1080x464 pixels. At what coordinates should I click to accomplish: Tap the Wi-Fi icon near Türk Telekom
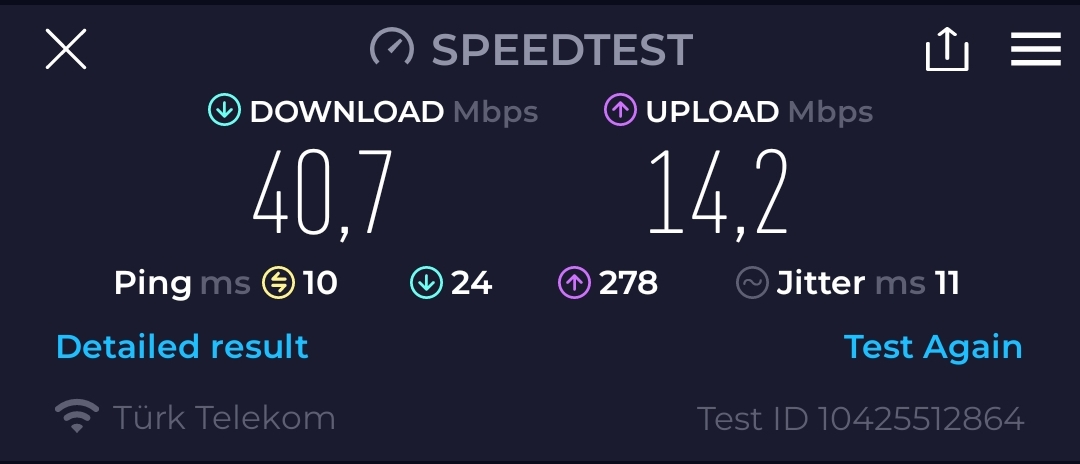coord(76,416)
